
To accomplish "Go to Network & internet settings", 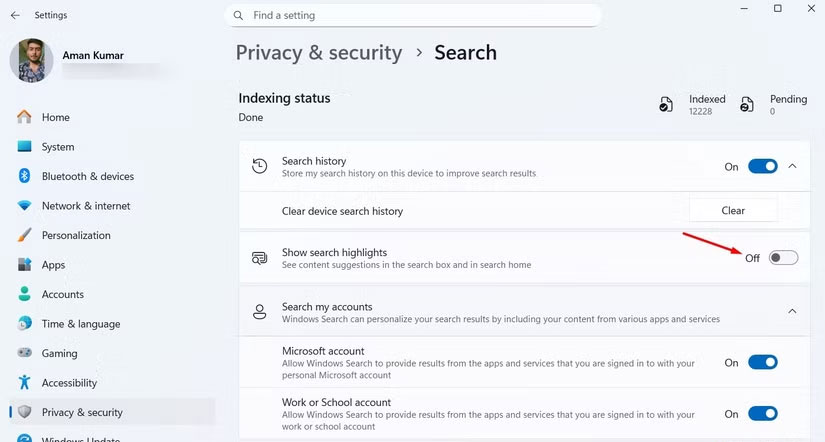I will (x=86, y=206).
